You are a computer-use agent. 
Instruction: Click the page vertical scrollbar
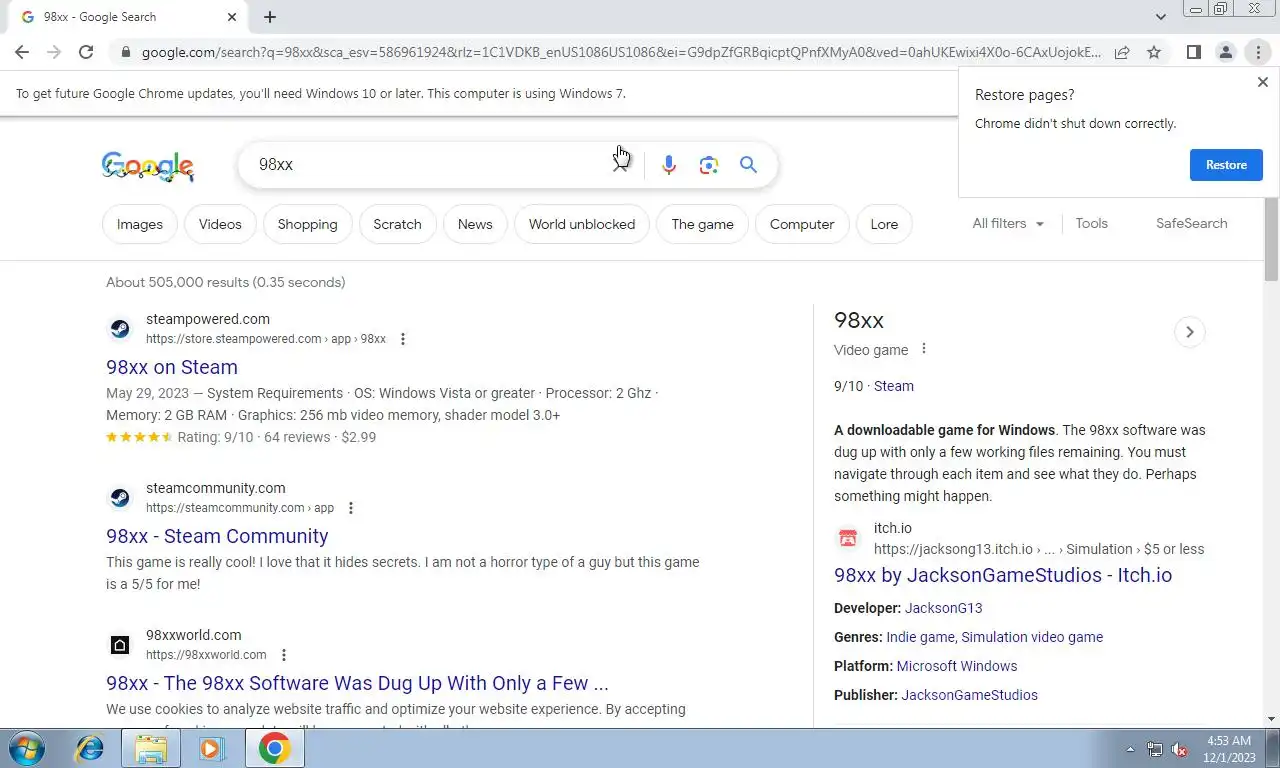click(x=1271, y=240)
